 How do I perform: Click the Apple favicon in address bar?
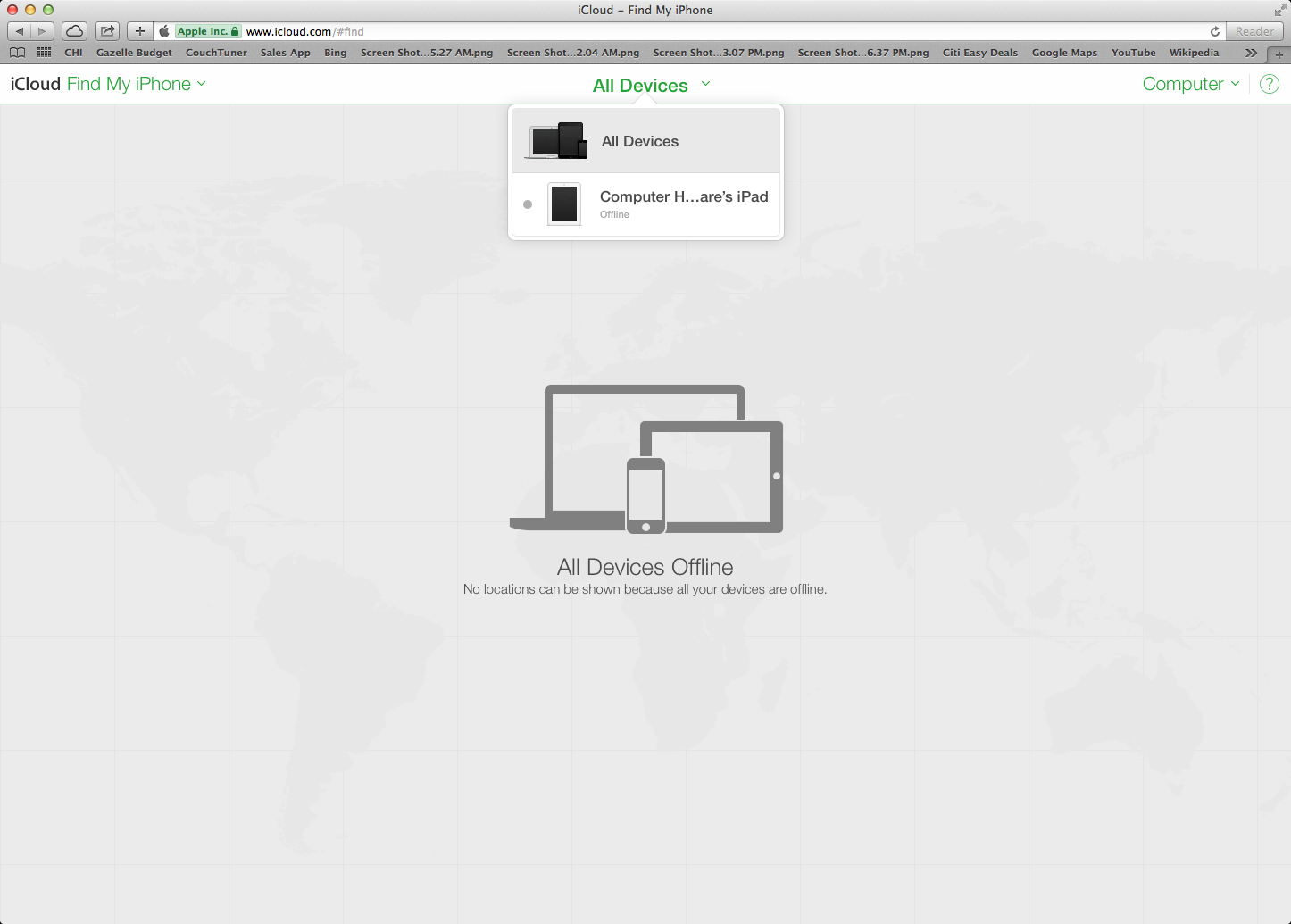[x=164, y=31]
